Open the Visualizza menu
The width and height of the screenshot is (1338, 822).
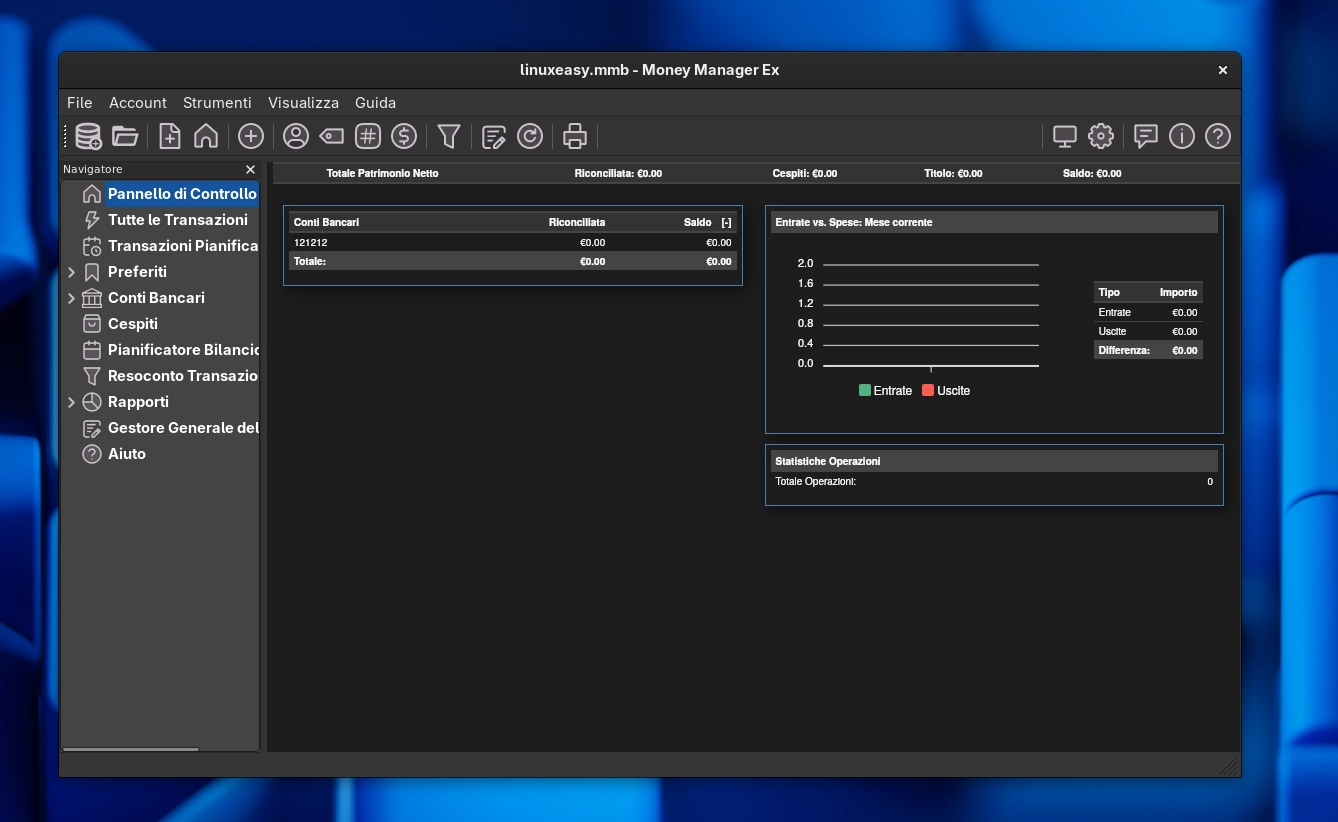[x=303, y=103]
